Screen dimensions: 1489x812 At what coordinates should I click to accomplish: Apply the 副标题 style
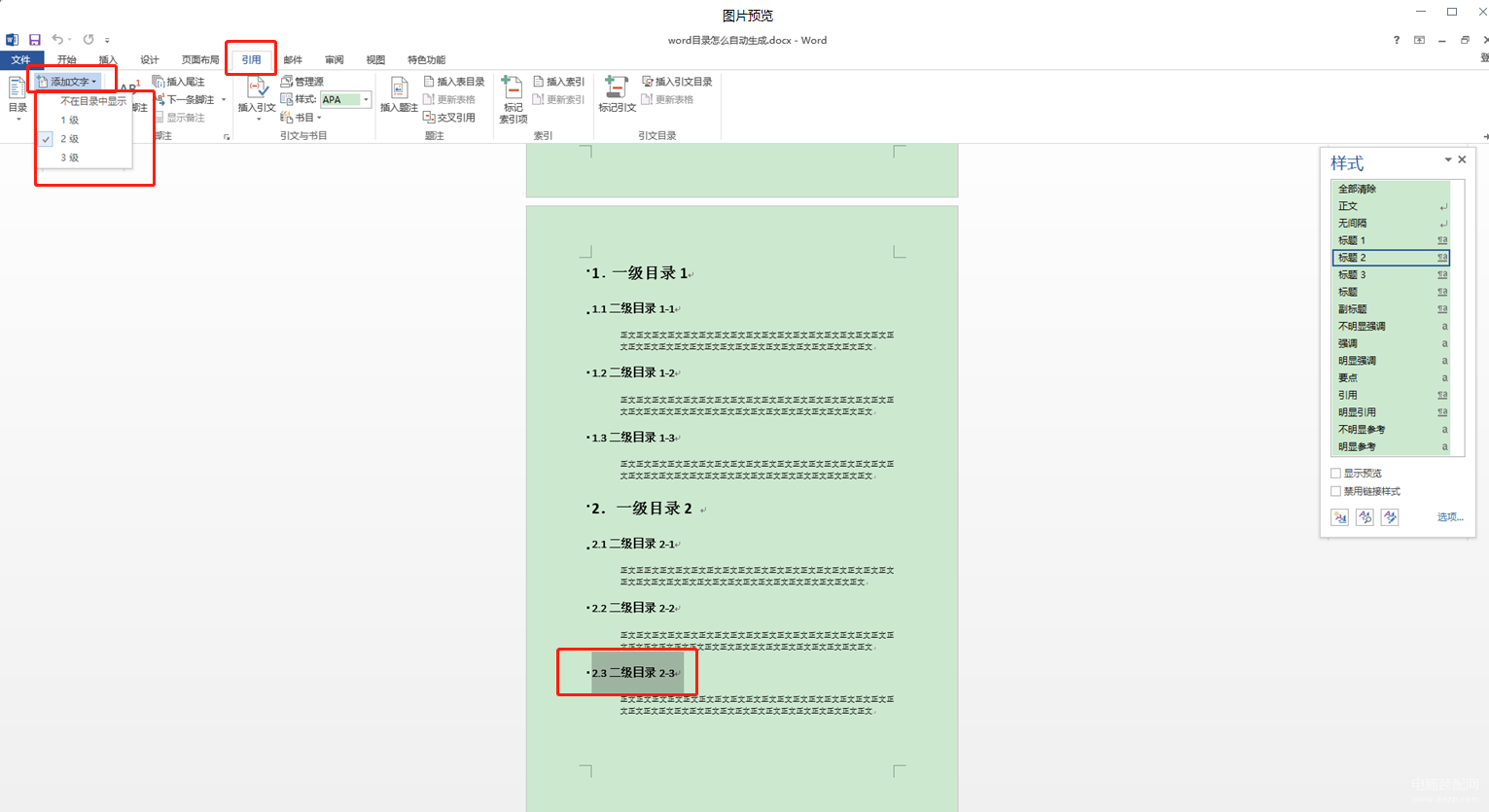(x=1391, y=309)
